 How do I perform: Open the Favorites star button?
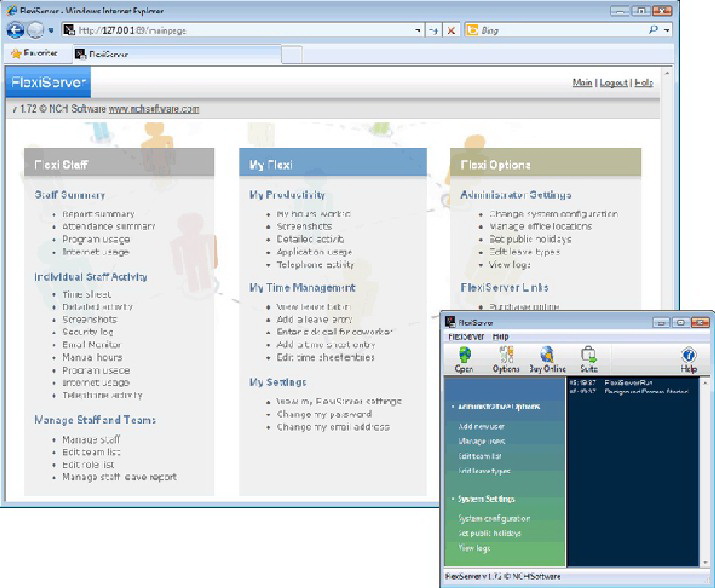(x=35, y=53)
